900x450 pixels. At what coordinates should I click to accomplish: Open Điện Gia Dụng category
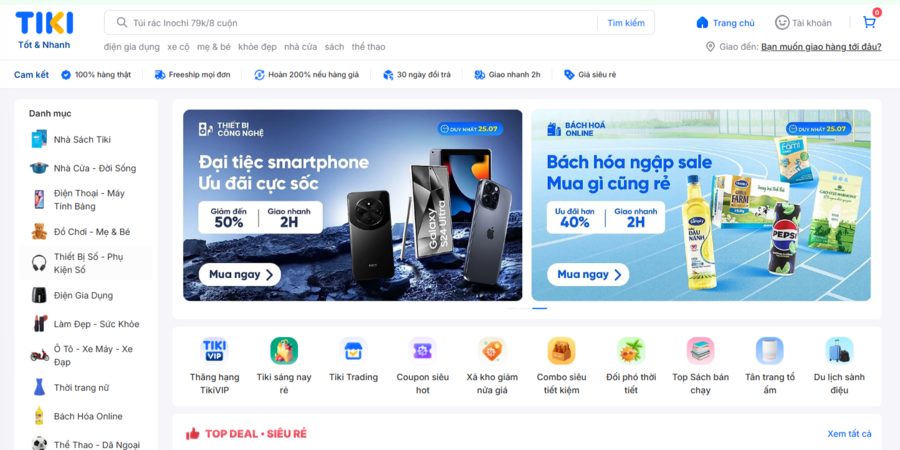pyautogui.click(x=83, y=296)
